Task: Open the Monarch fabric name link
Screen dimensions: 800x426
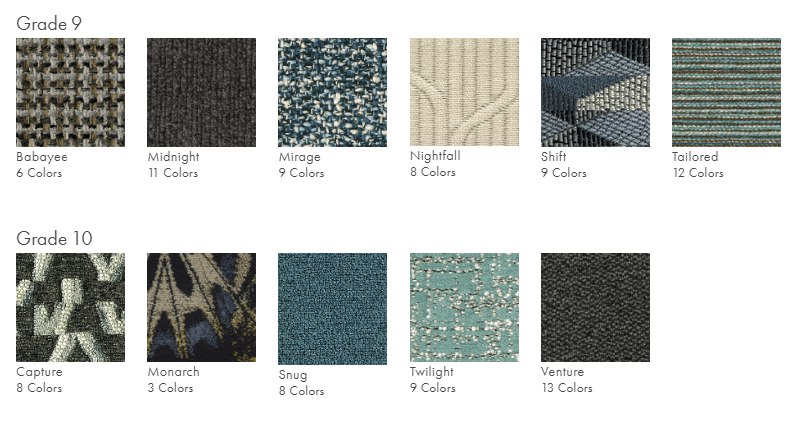Action: [173, 372]
